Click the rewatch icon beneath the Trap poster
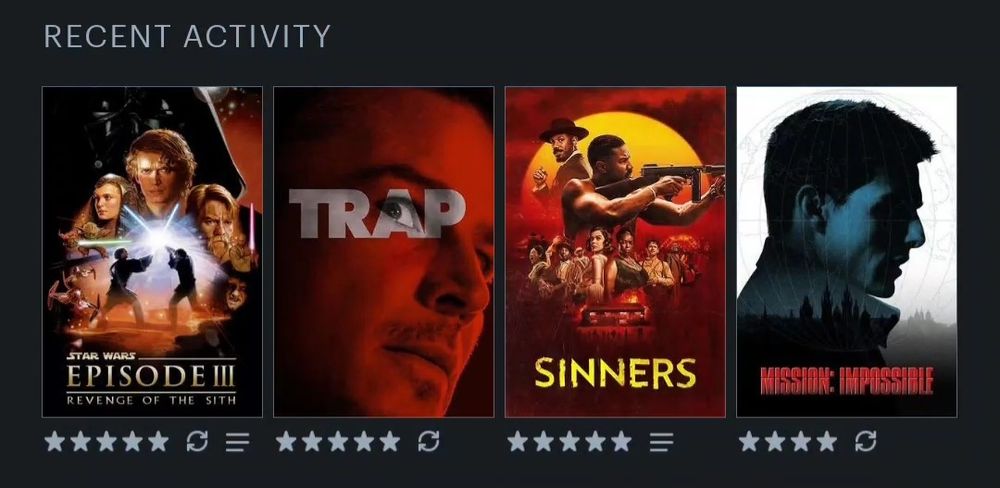 click(x=429, y=441)
